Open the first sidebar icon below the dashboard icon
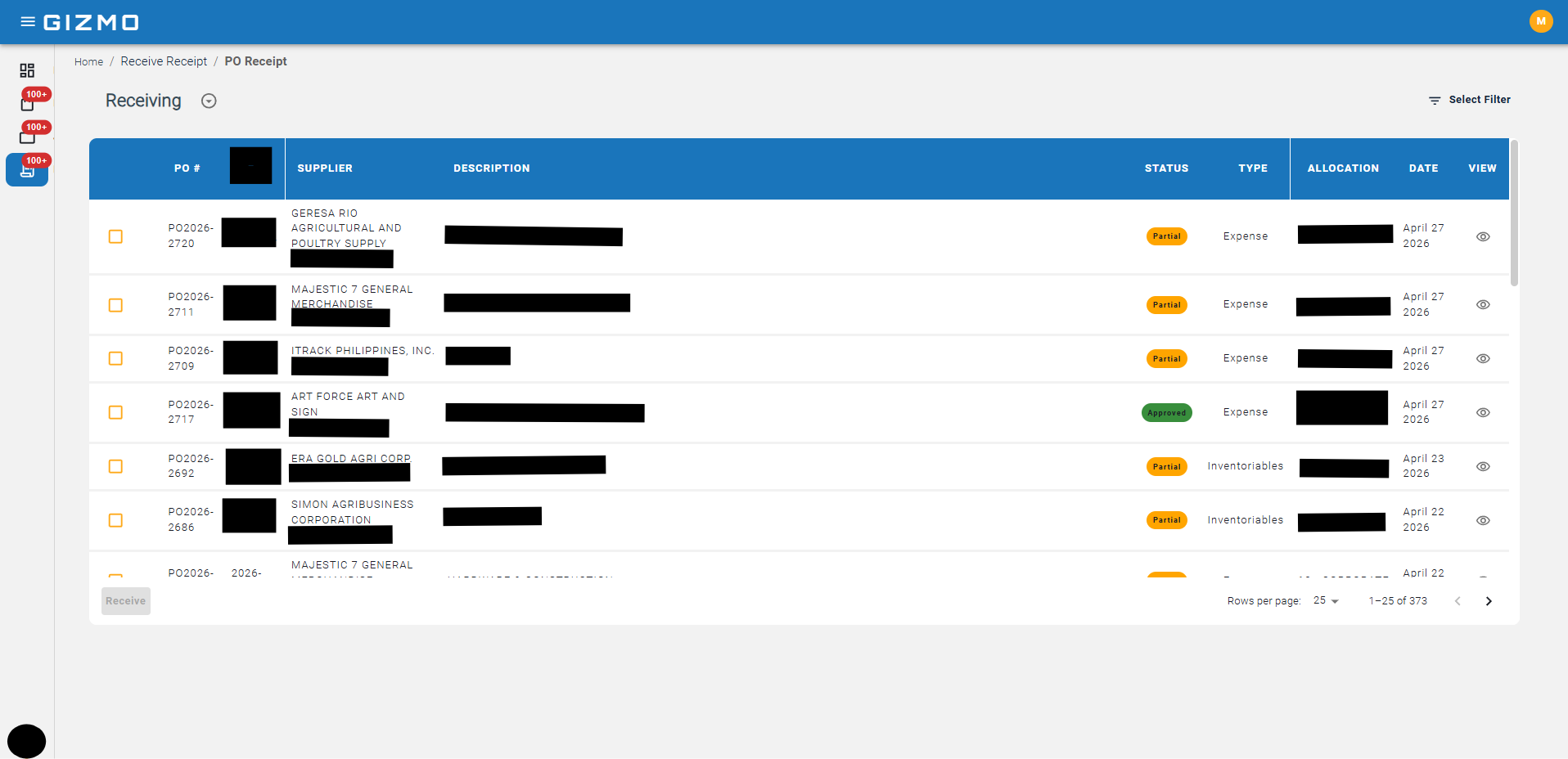This screenshot has height=759, width=1568. 27,104
